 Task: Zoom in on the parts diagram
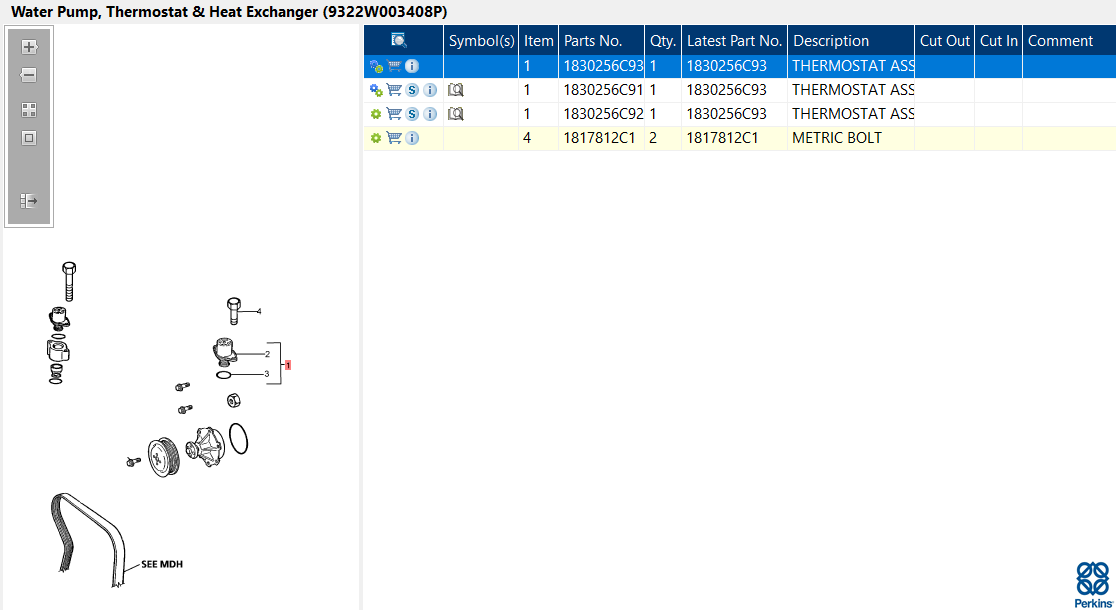click(29, 47)
